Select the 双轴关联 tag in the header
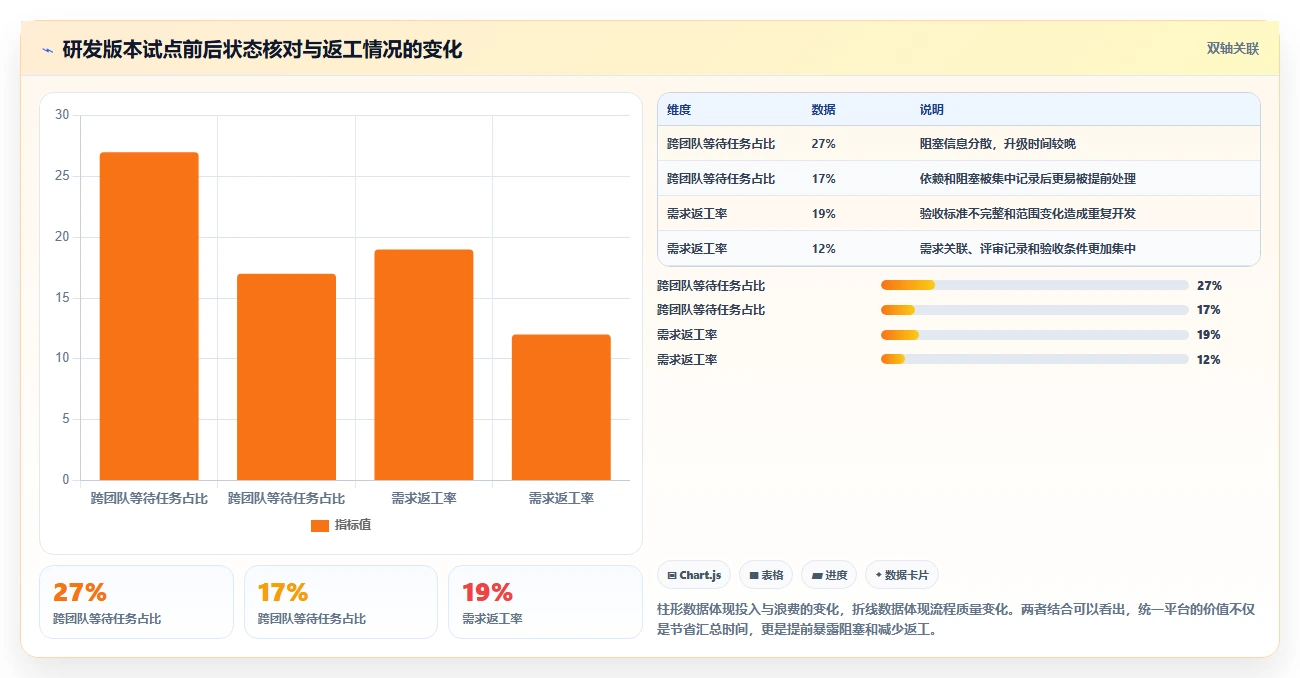 pyautogui.click(x=1233, y=48)
